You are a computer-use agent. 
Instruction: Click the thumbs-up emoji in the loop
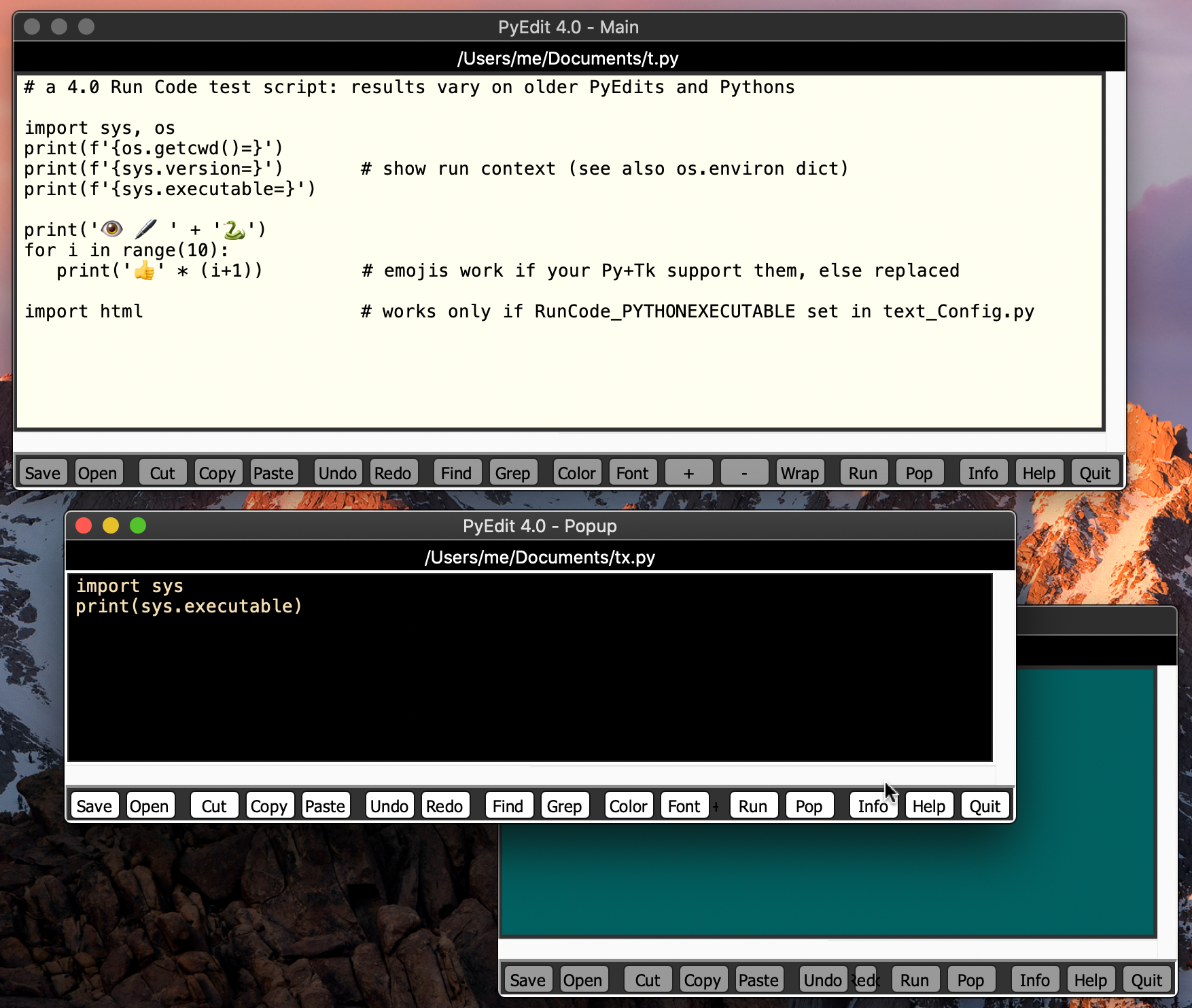pos(144,271)
